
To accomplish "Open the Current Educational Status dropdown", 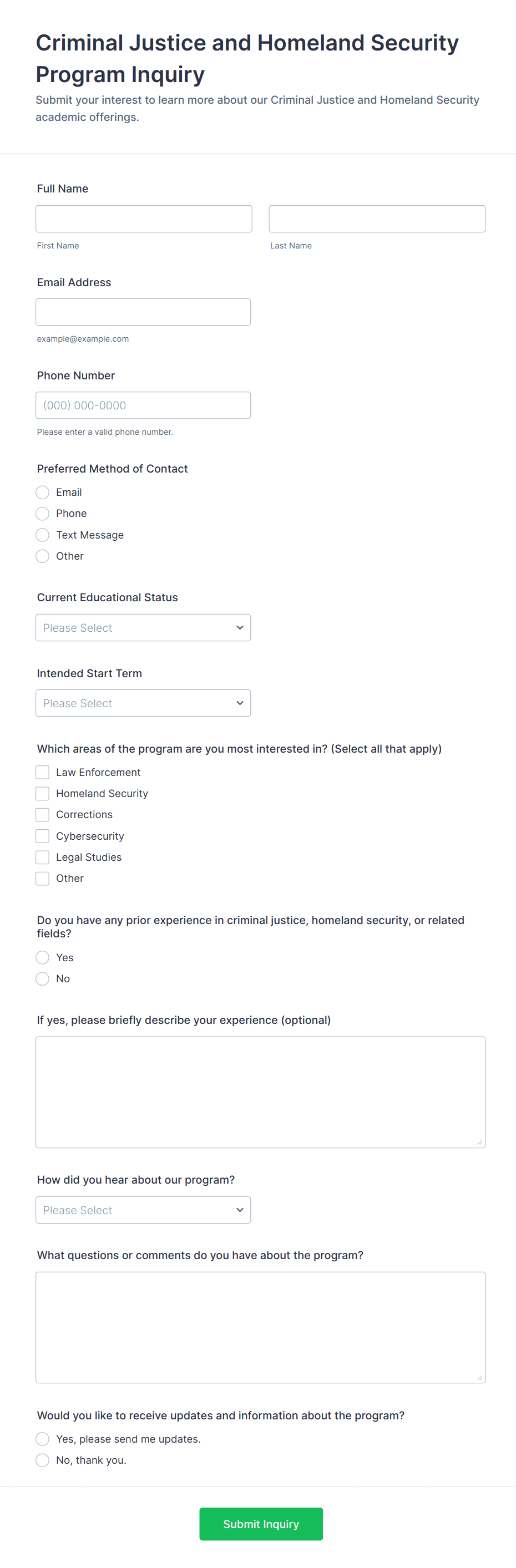I will click(143, 627).
